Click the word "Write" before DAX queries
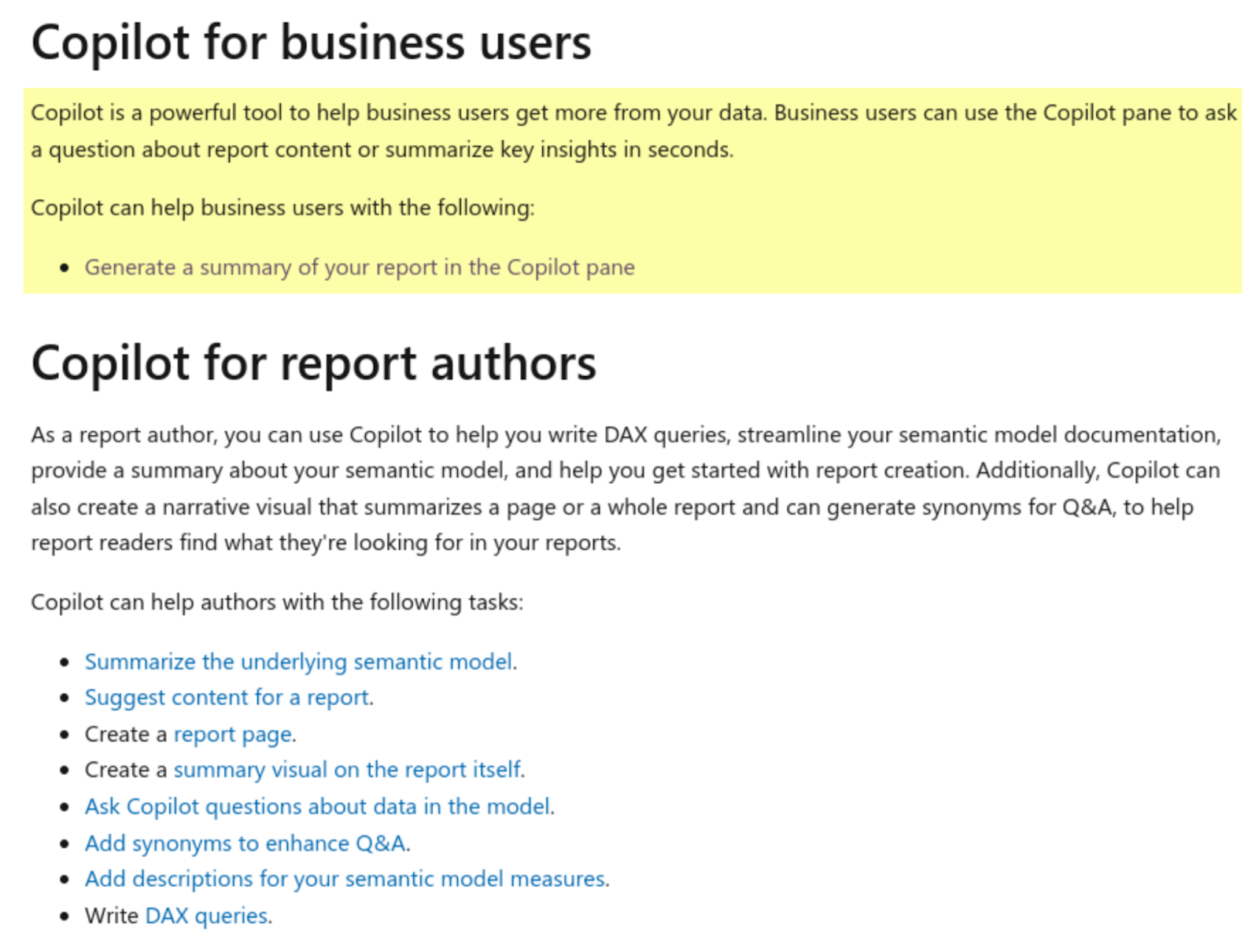 112,916
